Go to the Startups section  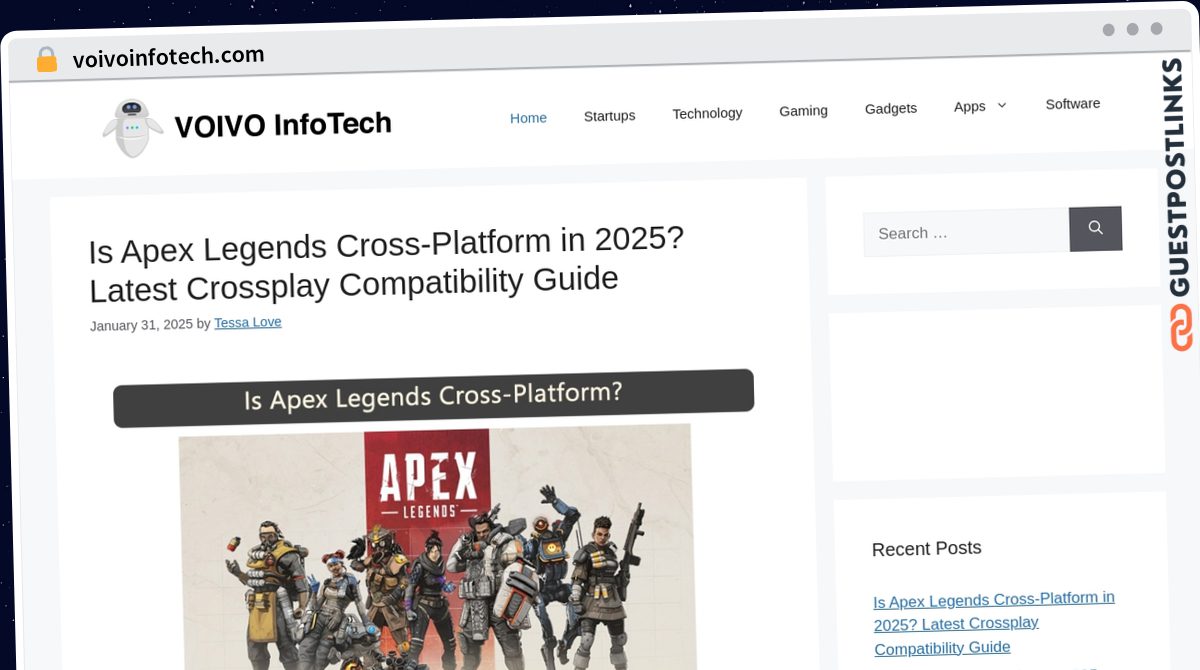(x=609, y=116)
